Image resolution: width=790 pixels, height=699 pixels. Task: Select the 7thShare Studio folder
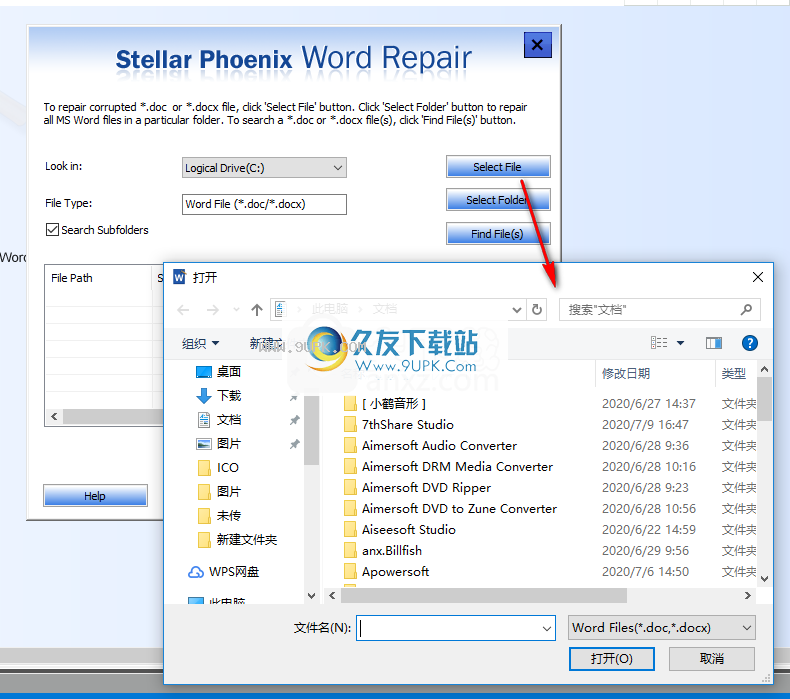click(408, 425)
